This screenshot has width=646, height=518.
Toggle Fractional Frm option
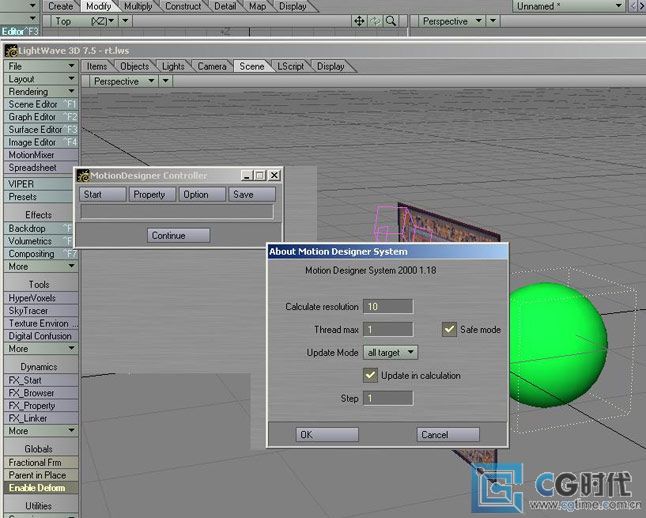pyautogui.click(x=41, y=462)
